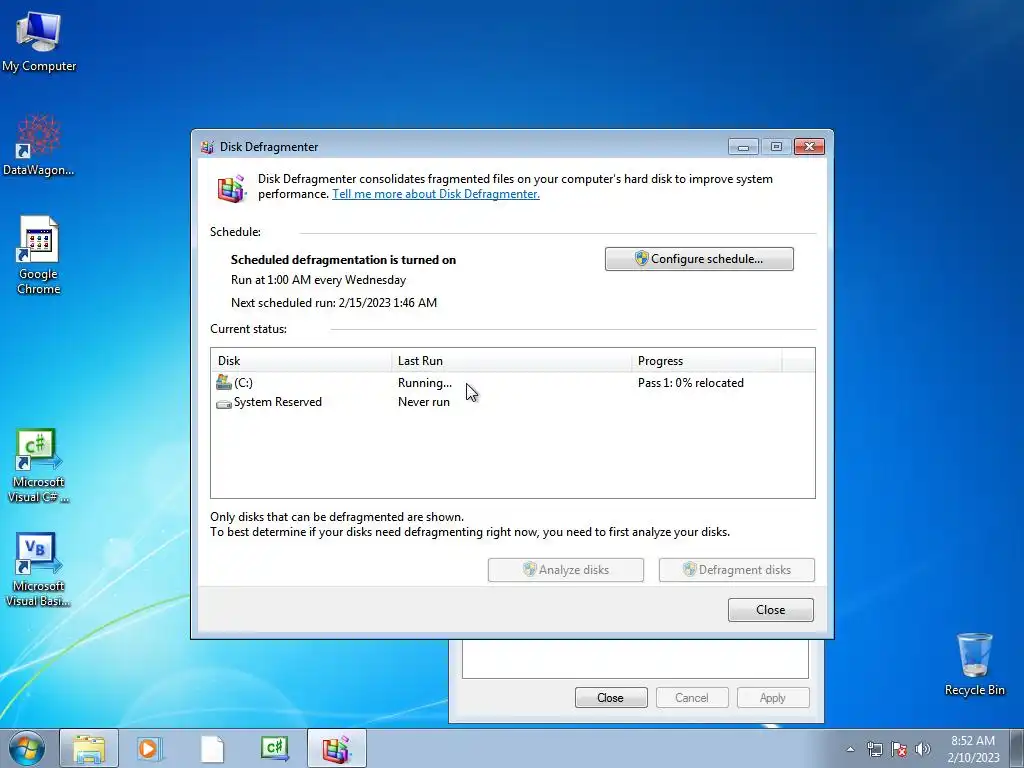Image resolution: width=1024 pixels, height=768 pixels.
Task: Select the '(C:)' disk label
Action: point(243,383)
